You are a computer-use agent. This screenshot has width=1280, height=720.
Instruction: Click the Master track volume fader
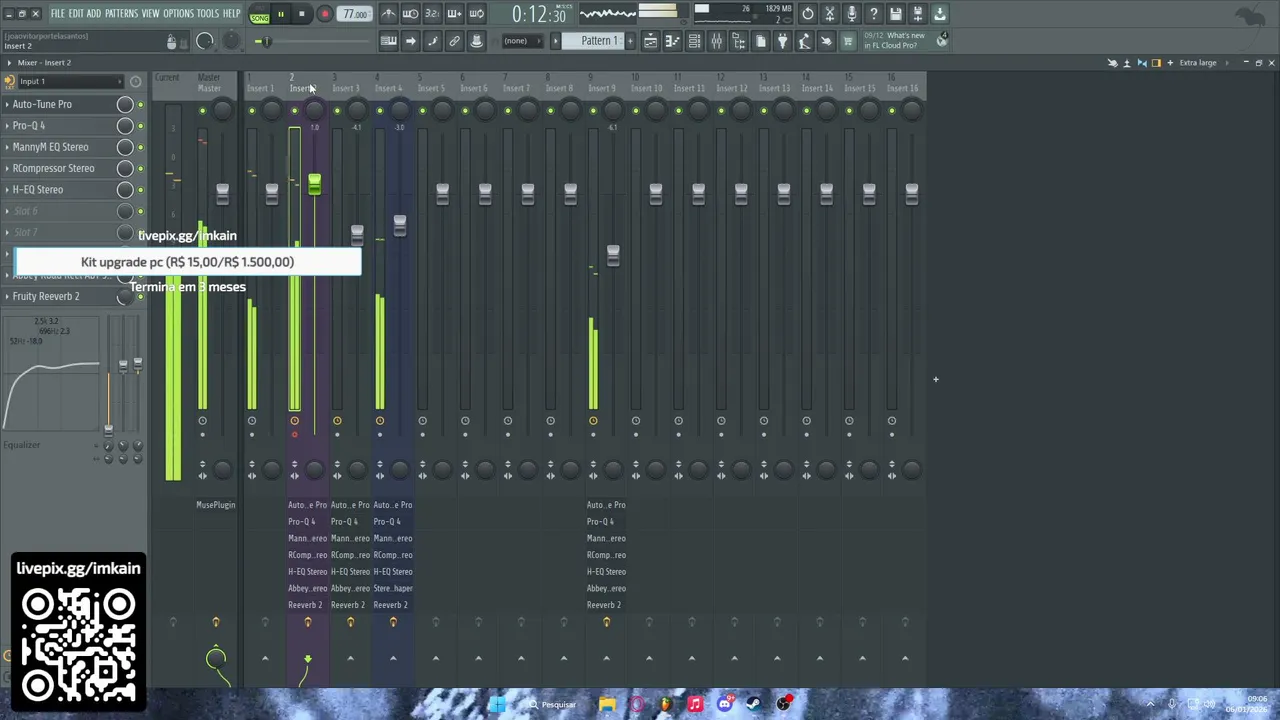(x=222, y=193)
